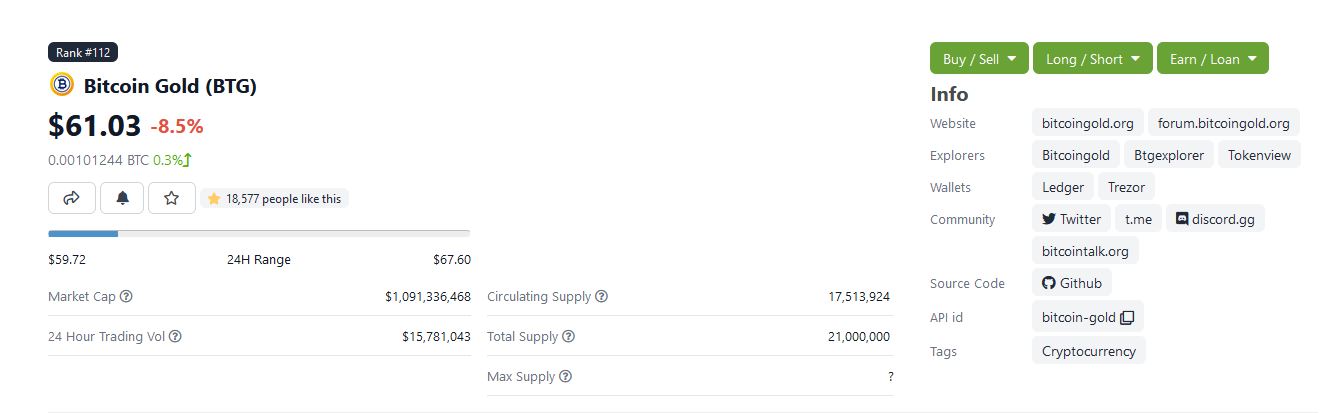This screenshot has height=413, width=1330.
Task: Click the Market Cap help question icon
Action: tap(126, 297)
